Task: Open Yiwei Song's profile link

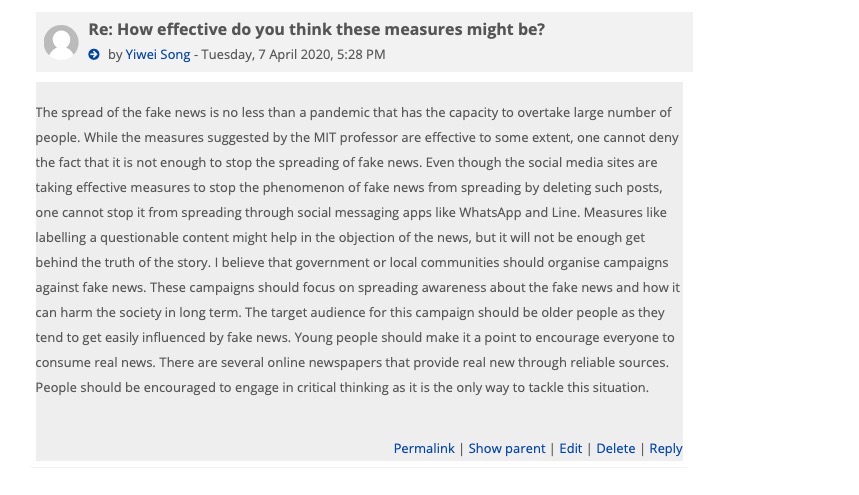Action: click(x=157, y=55)
